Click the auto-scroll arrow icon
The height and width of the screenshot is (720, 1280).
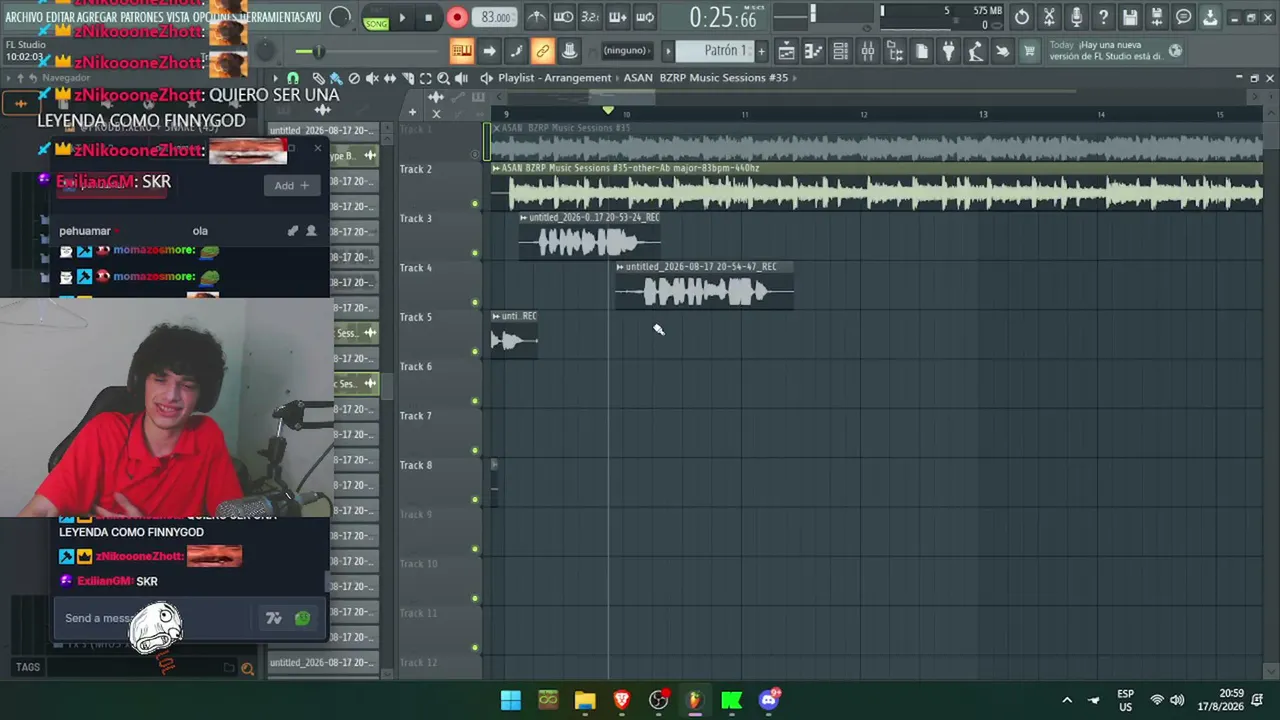(489, 51)
